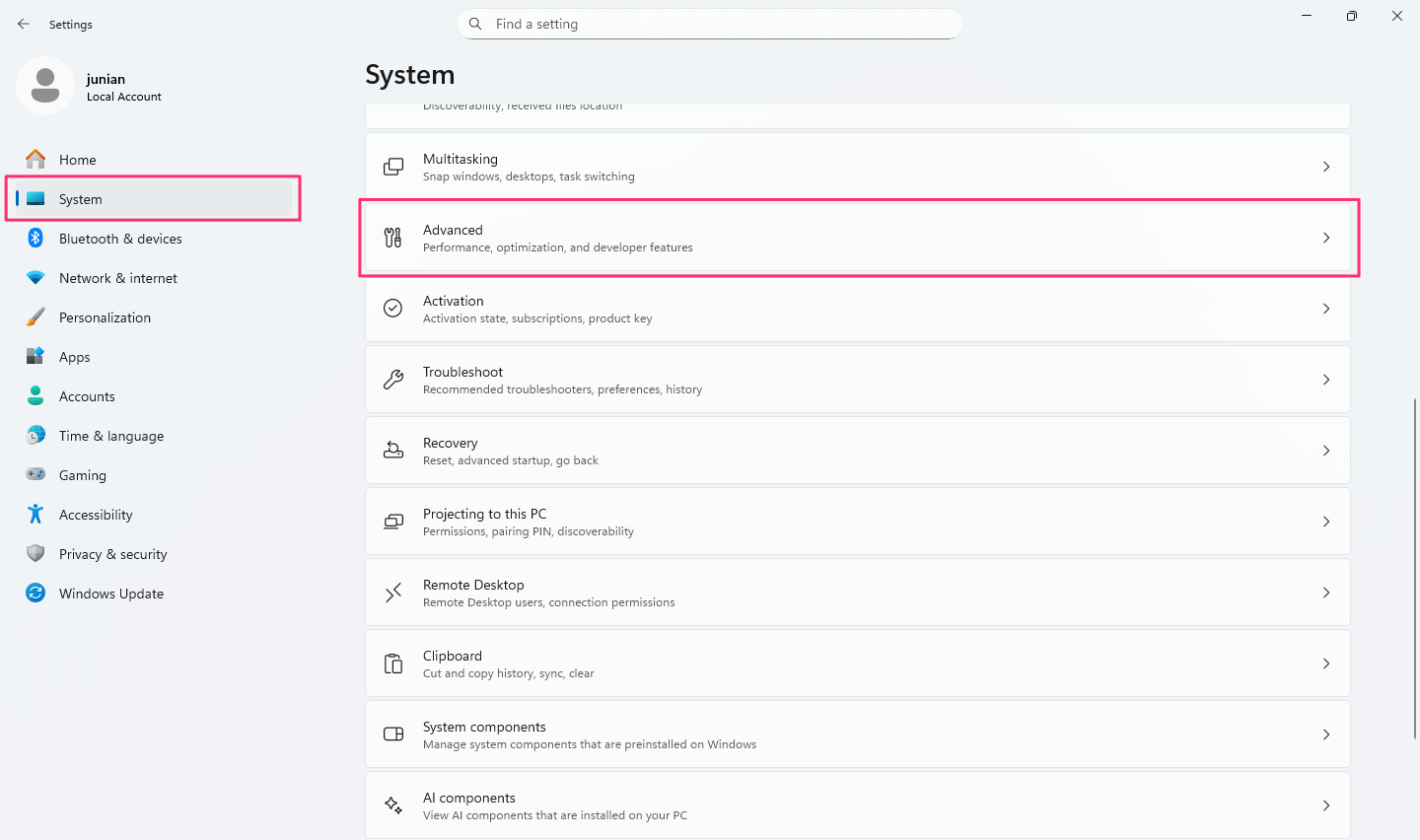Open Network & internet label in sidebar
The width and height of the screenshot is (1420, 840).
click(x=118, y=278)
